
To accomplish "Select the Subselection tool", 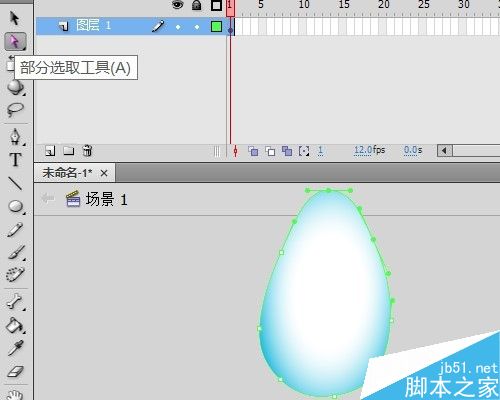I will 15,42.
